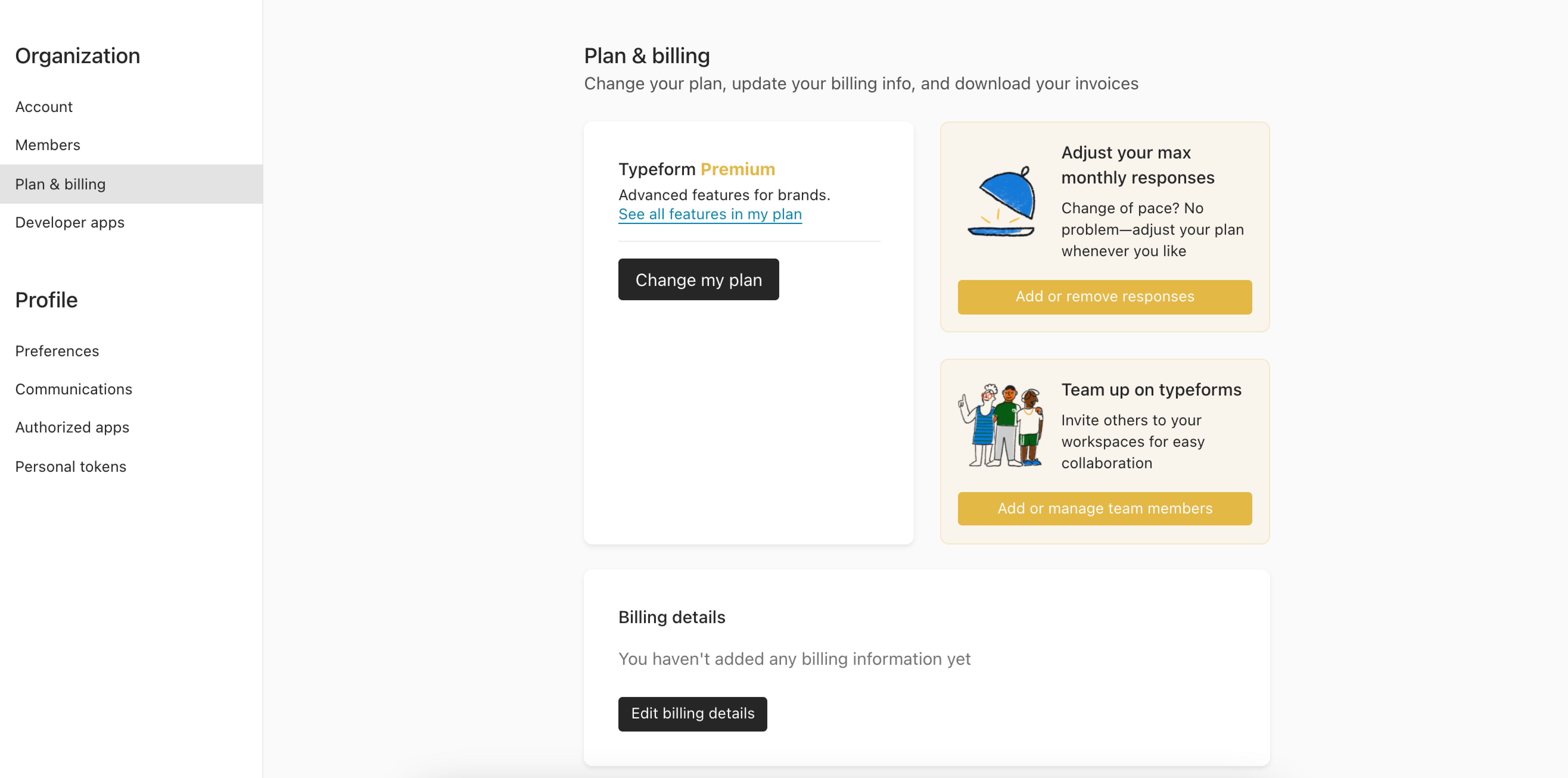The height and width of the screenshot is (778, 1568).
Task: Click the Billing details heading
Action: 671,617
